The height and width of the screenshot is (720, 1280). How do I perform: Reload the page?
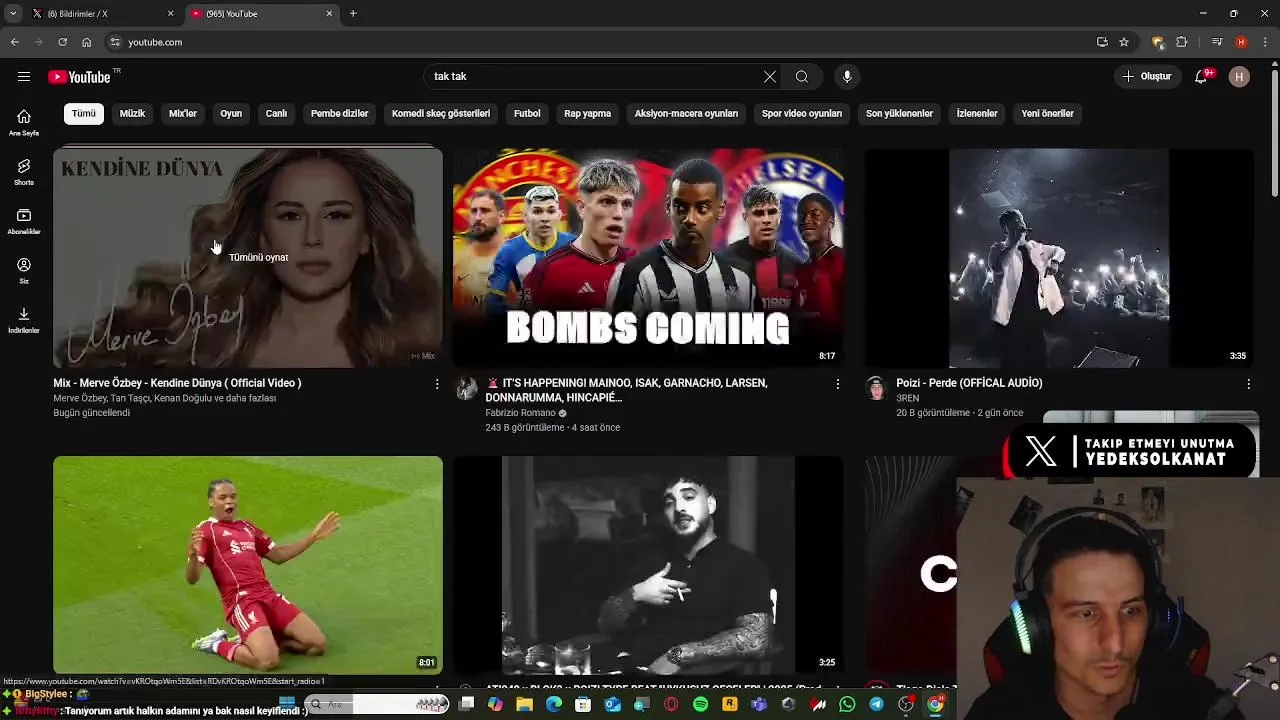point(62,42)
